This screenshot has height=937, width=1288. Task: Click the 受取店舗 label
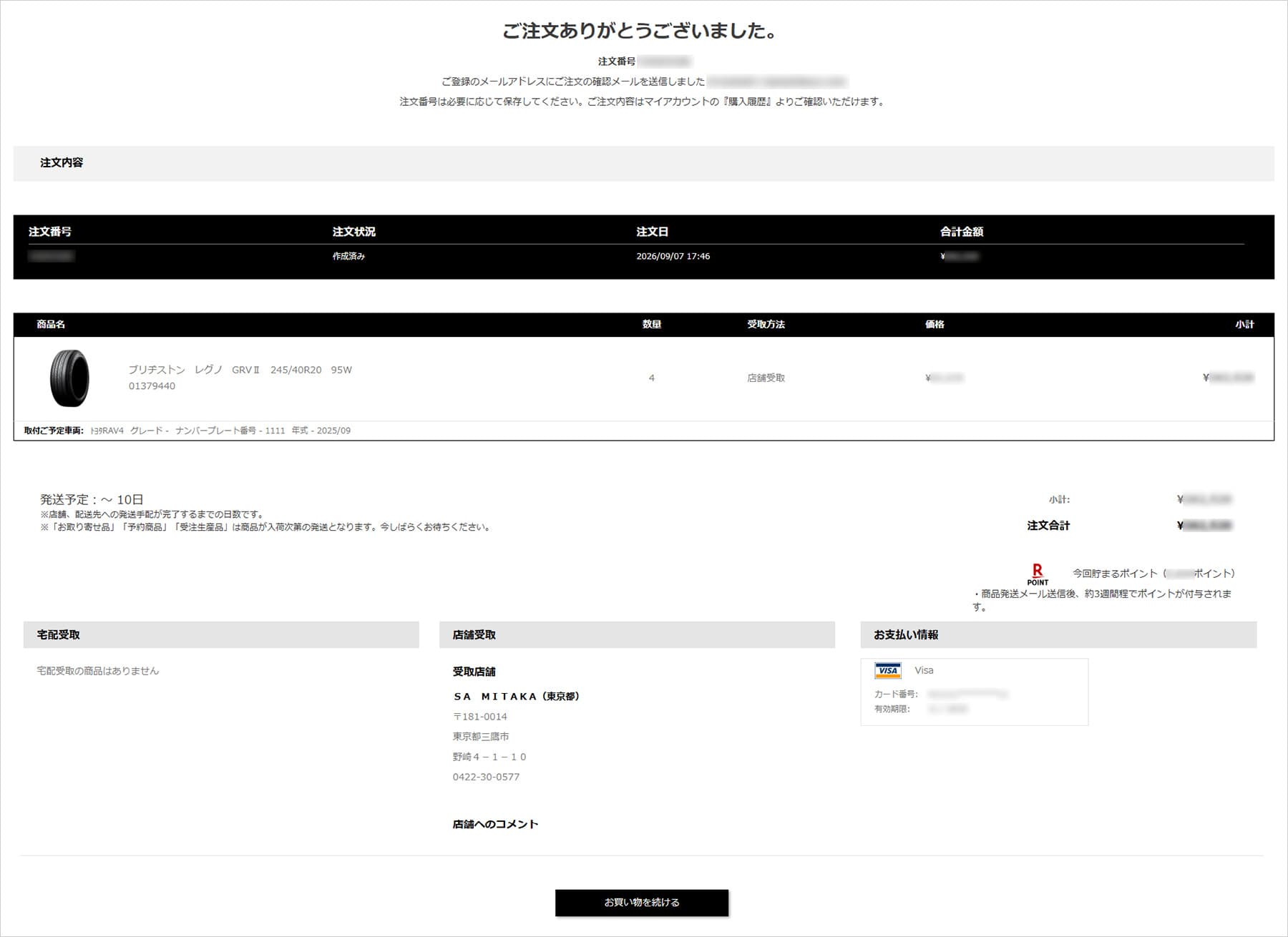[x=474, y=672]
